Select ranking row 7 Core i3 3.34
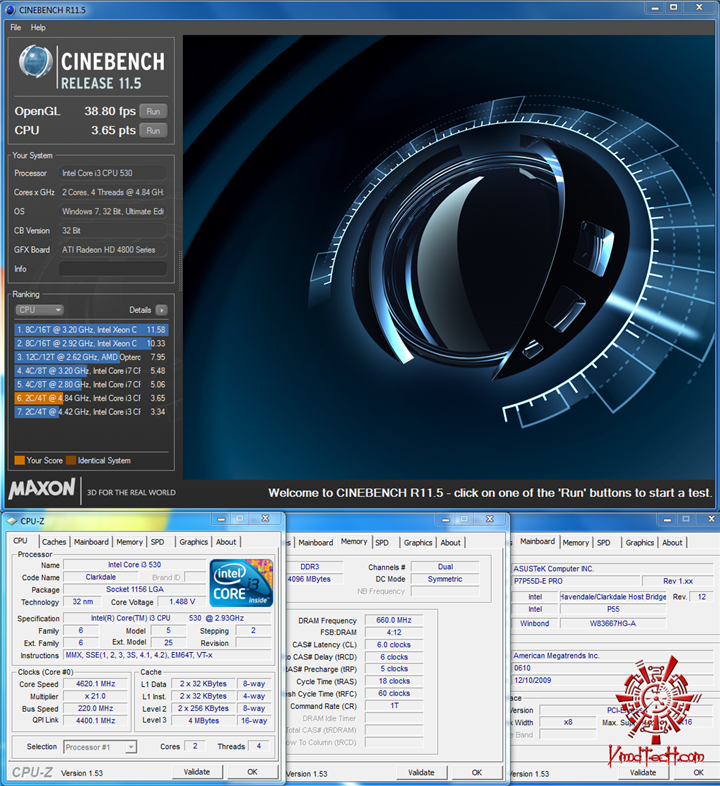720x786 pixels. pyautogui.click(x=91, y=412)
